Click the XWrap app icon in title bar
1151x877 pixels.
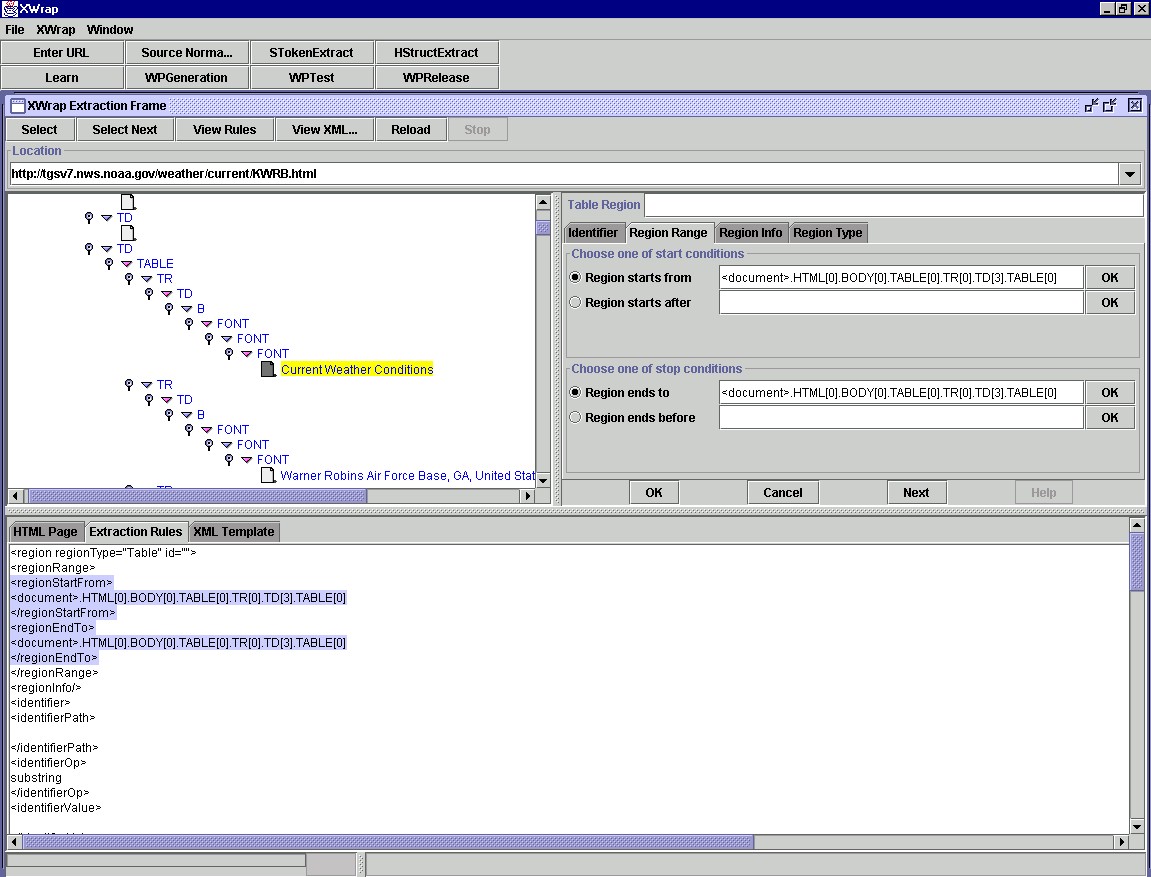tap(10, 9)
